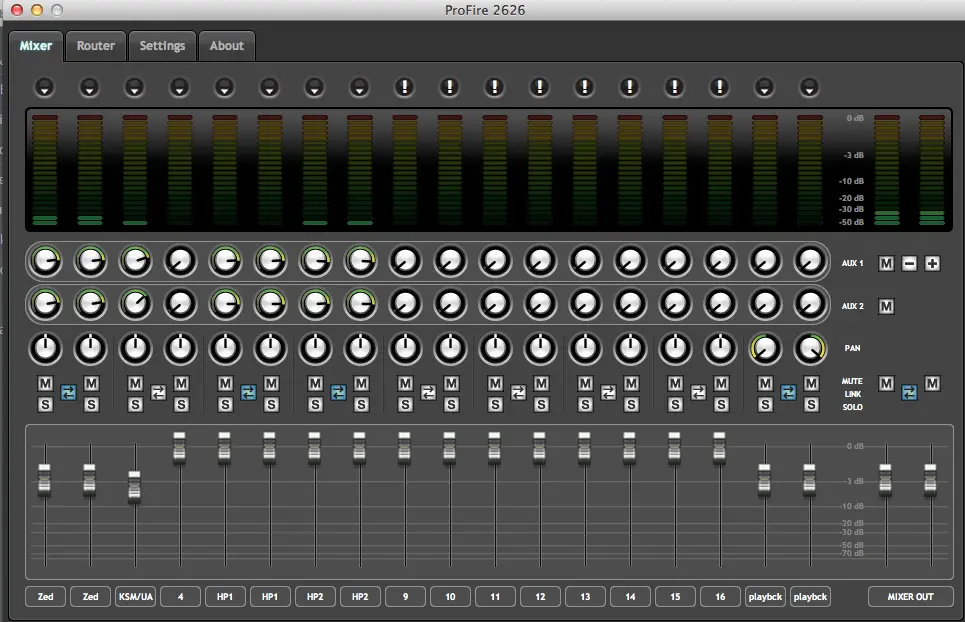Click the MIXER OUT label button
Viewport: 965px width, 622px height.
click(x=911, y=597)
